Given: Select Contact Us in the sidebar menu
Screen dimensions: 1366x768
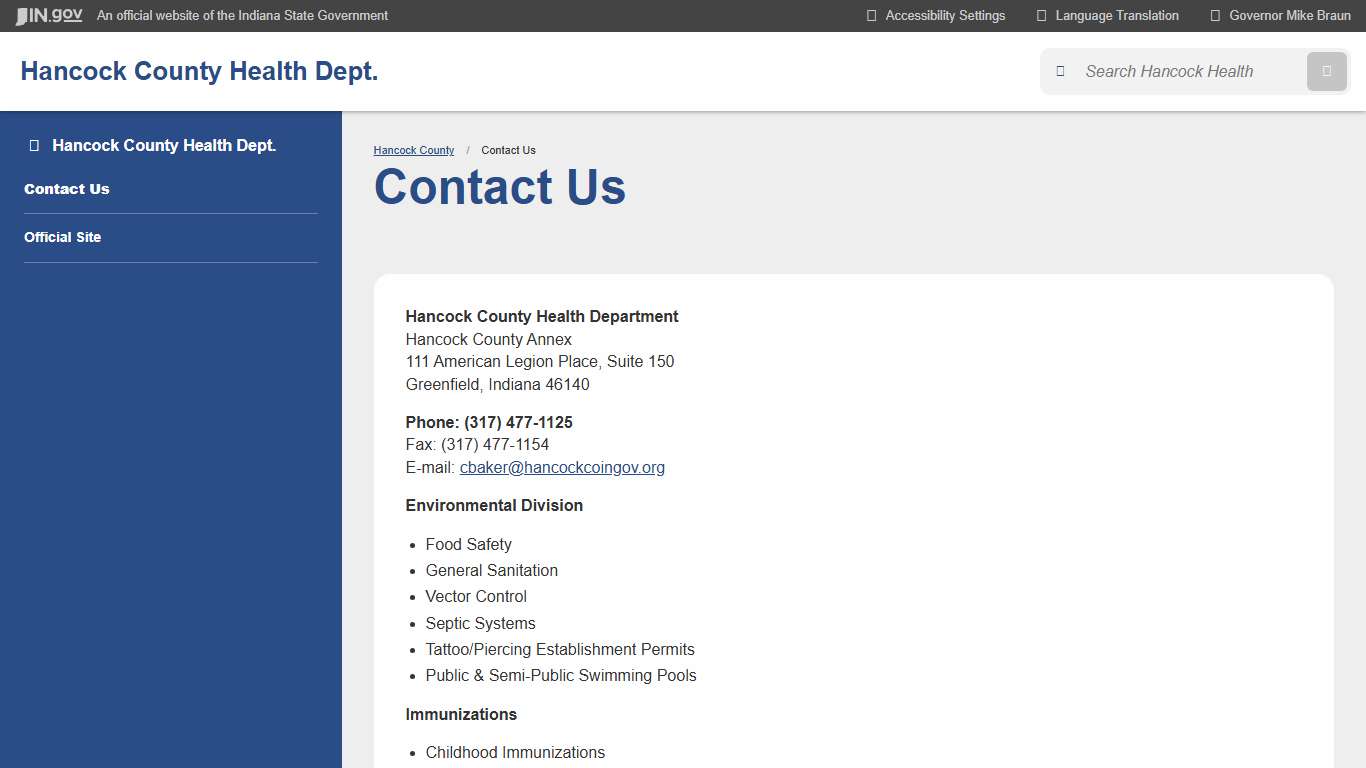Looking at the screenshot, I should coord(67,189).
